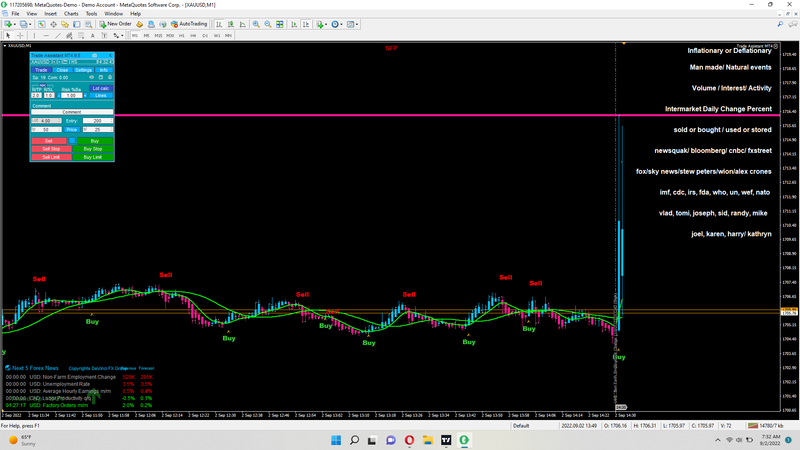Image resolution: width=800 pixels, height=450 pixels.
Task: Expand the Profiles dropdown arrow
Action: (30, 24)
